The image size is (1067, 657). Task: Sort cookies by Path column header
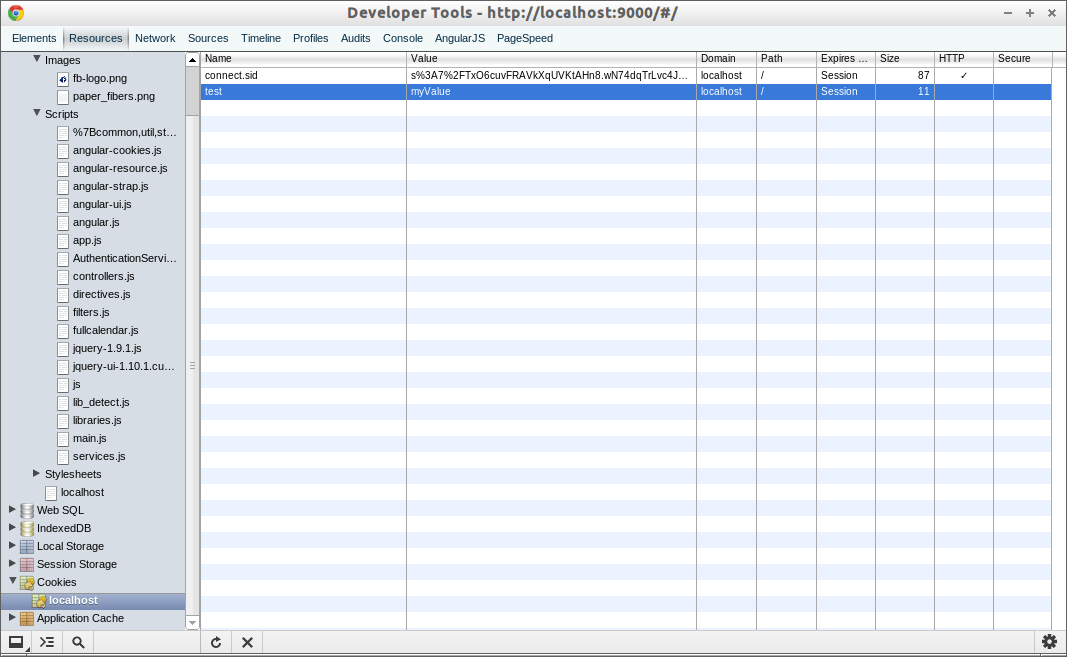[x=786, y=59]
